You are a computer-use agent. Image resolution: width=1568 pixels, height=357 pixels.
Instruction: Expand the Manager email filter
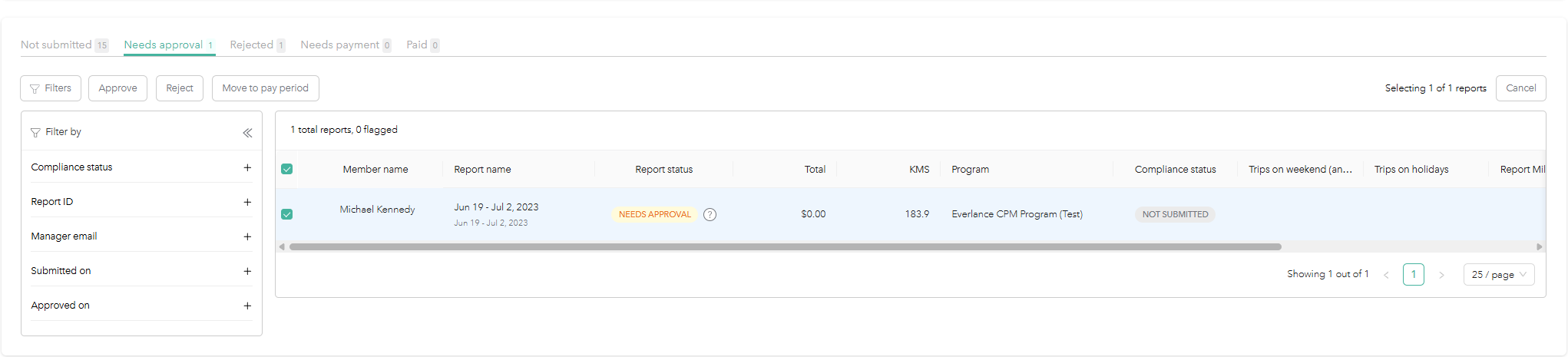coord(247,236)
